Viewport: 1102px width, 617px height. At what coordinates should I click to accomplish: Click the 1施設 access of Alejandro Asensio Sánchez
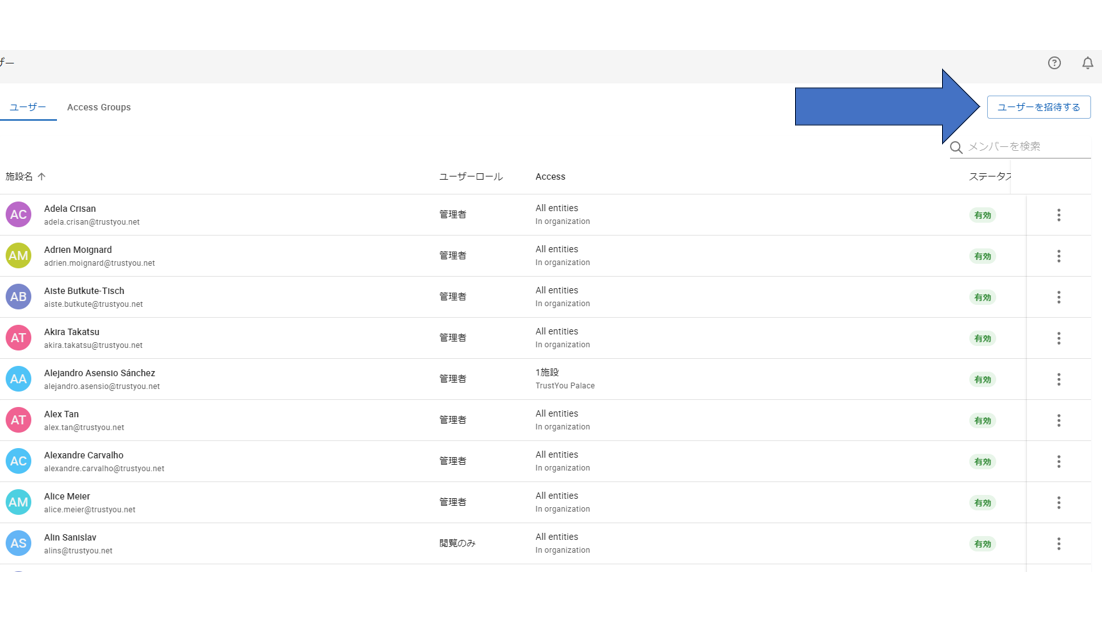click(x=547, y=372)
